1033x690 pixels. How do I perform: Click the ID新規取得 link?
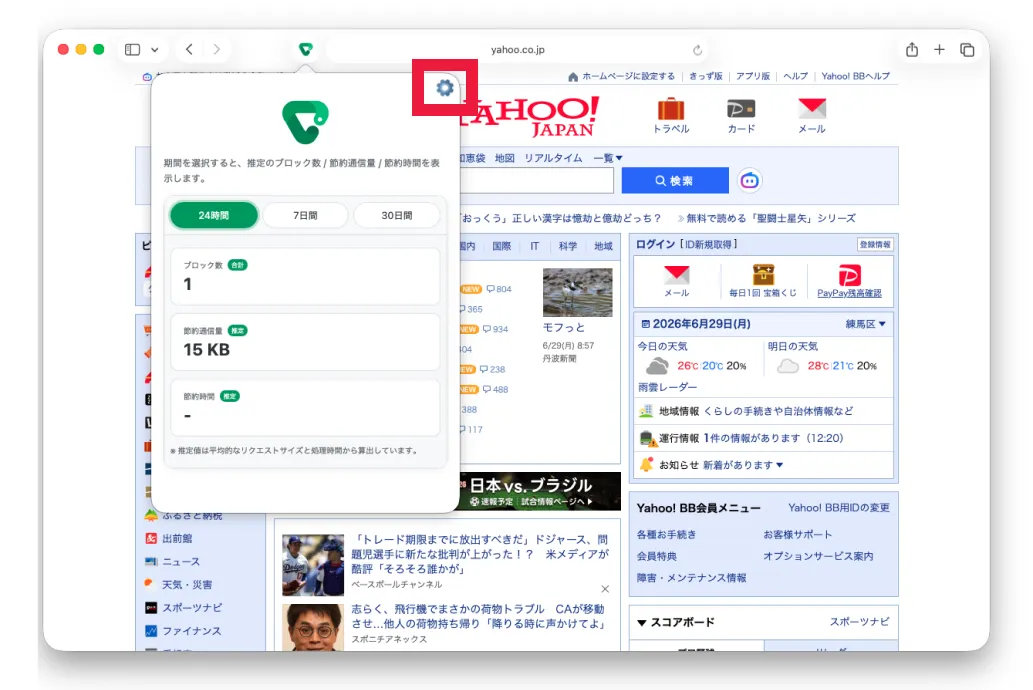point(708,244)
